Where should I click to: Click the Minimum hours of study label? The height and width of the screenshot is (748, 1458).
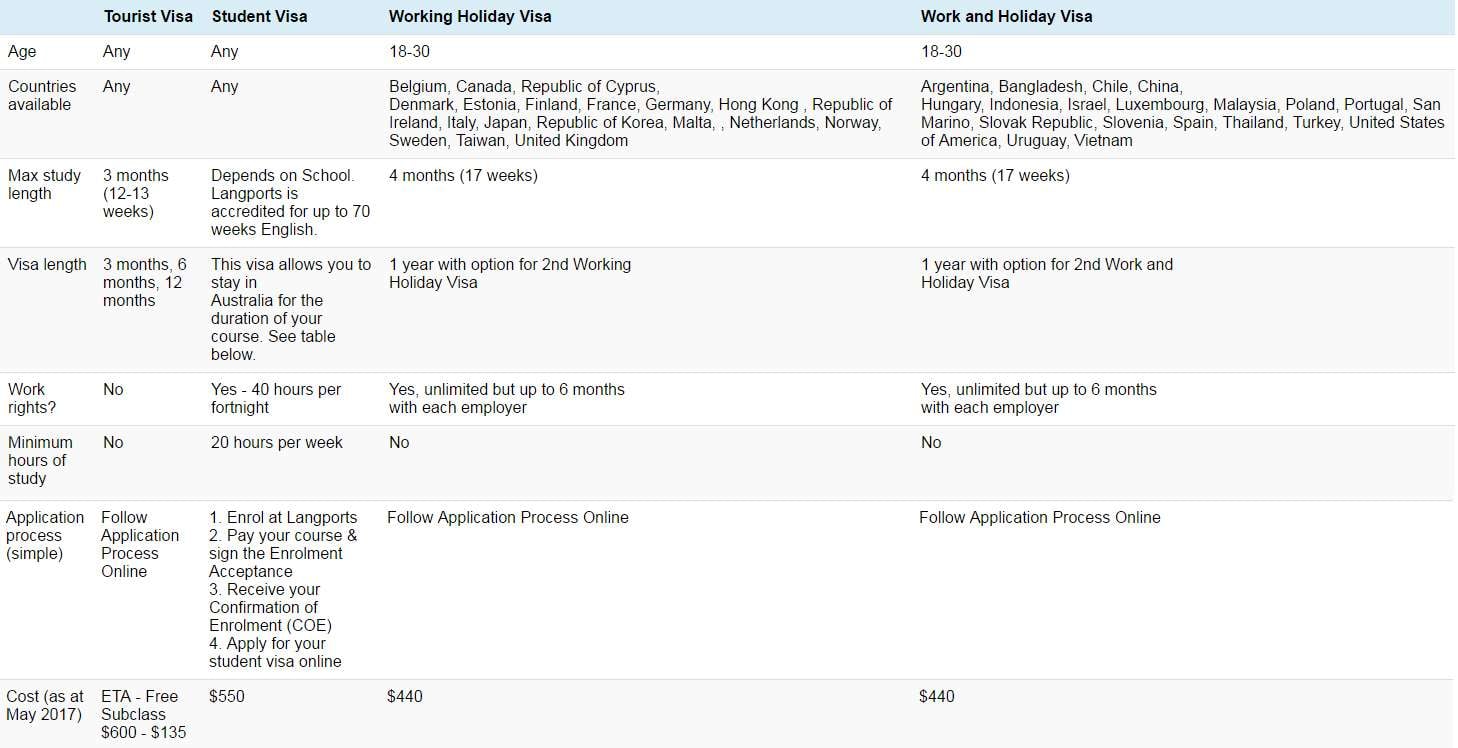click(x=40, y=460)
